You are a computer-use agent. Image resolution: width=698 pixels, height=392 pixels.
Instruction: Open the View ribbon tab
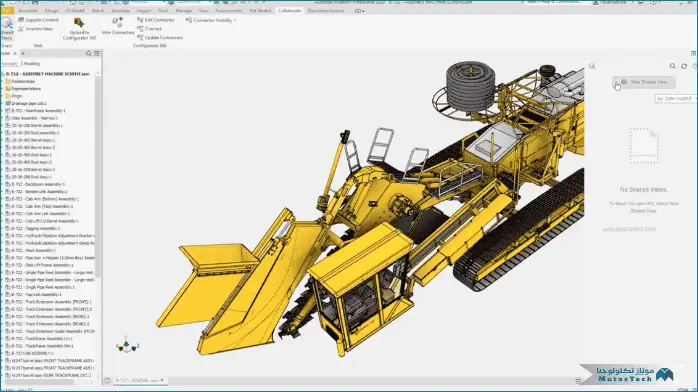(x=203, y=10)
